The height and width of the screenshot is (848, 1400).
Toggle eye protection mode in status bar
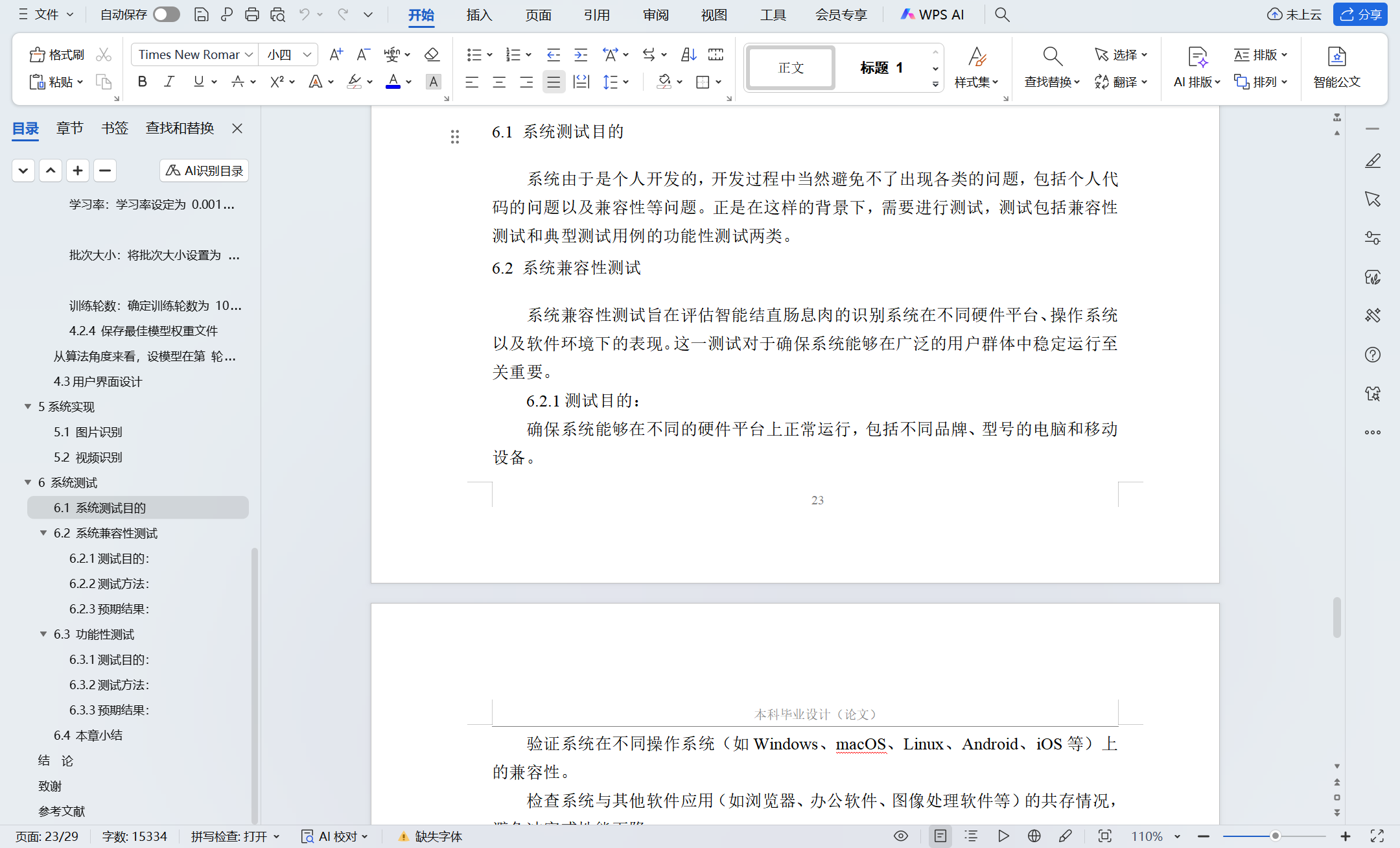901,836
